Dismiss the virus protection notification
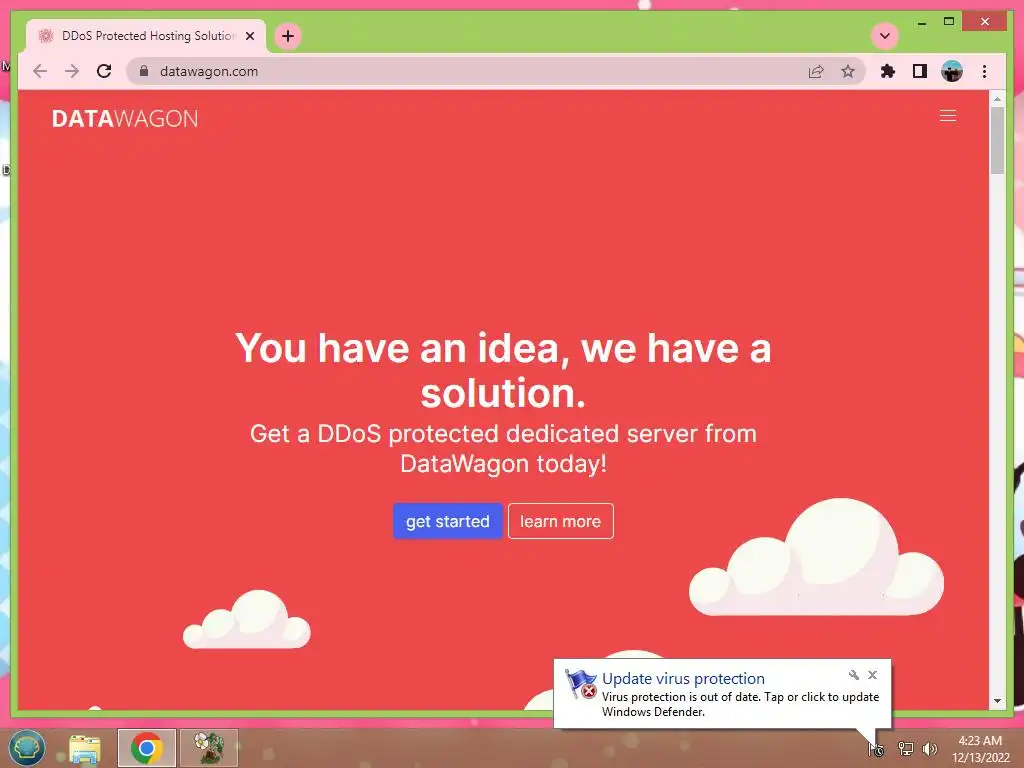Viewport: 1024px width, 768px height. click(x=872, y=675)
